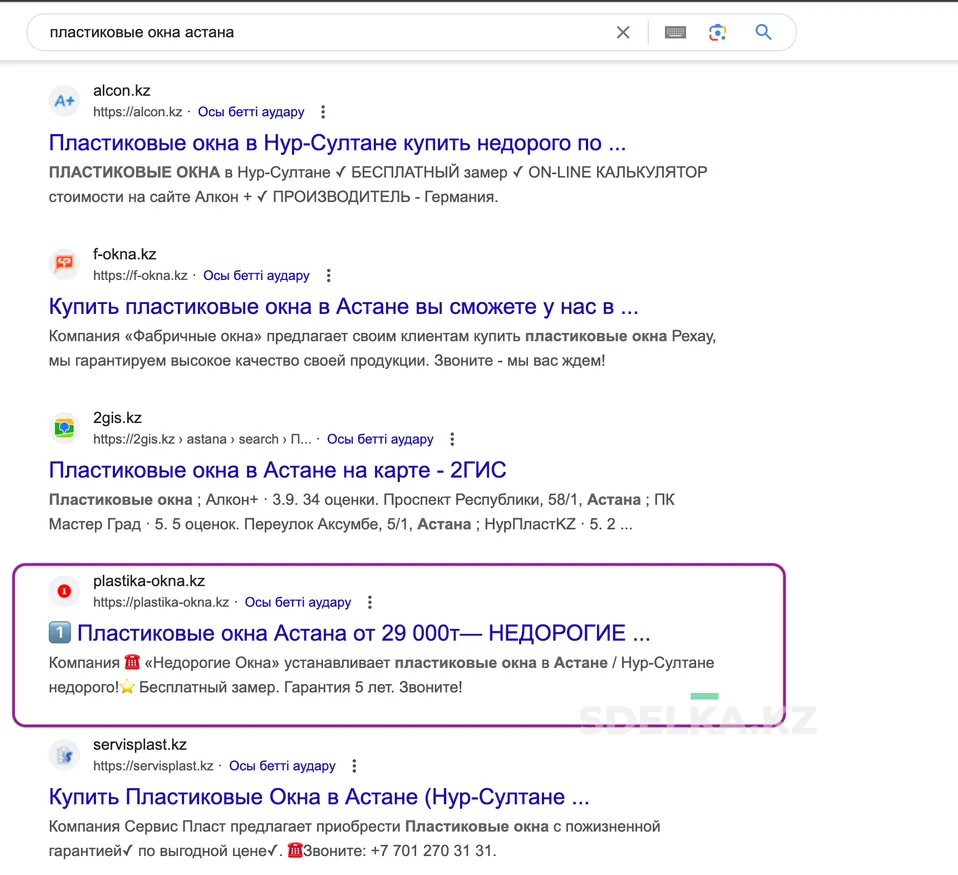Translate f-okna.kz page via 'Осы бетті аудару'
The height and width of the screenshot is (875, 958).
tap(257, 276)
